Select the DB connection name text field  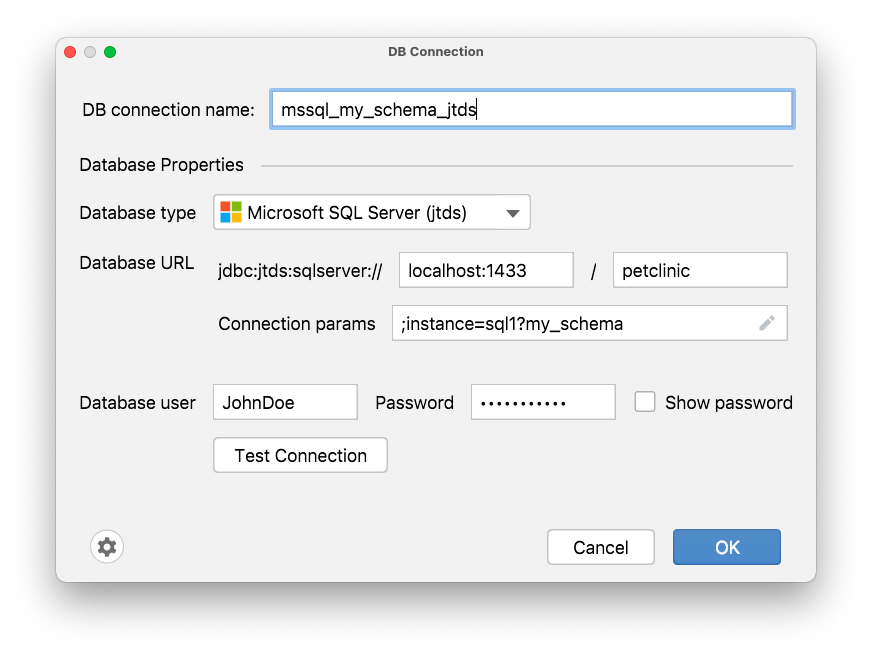coord(531,109)
